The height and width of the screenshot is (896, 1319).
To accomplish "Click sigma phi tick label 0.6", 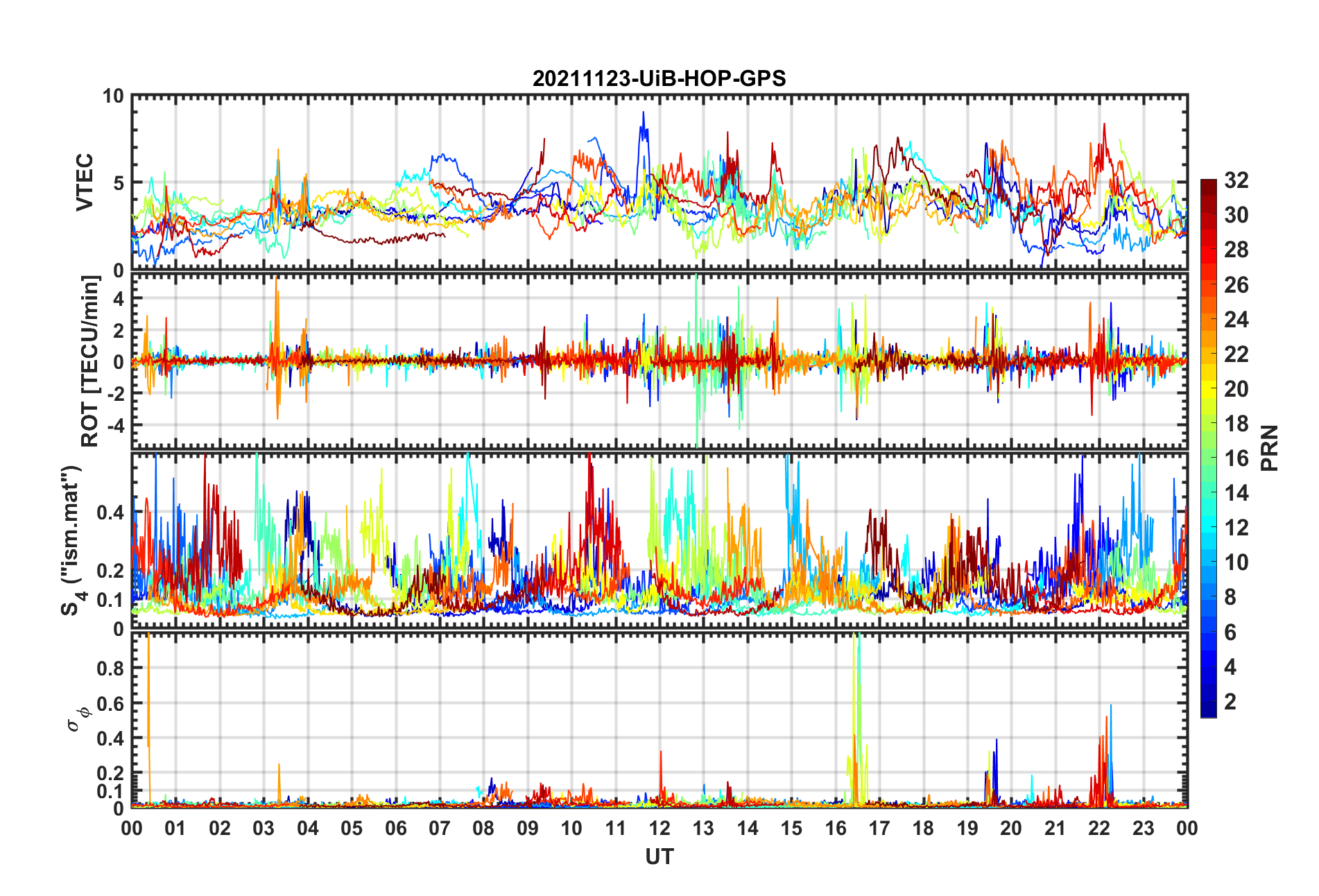I will click(x=111, y=703).
